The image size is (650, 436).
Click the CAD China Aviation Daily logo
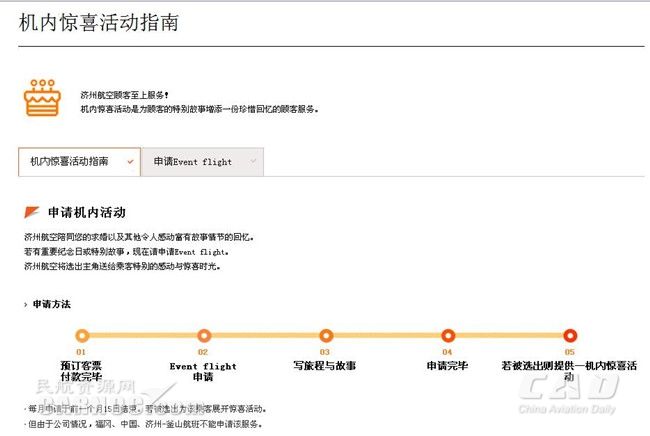tap(567, 393)
